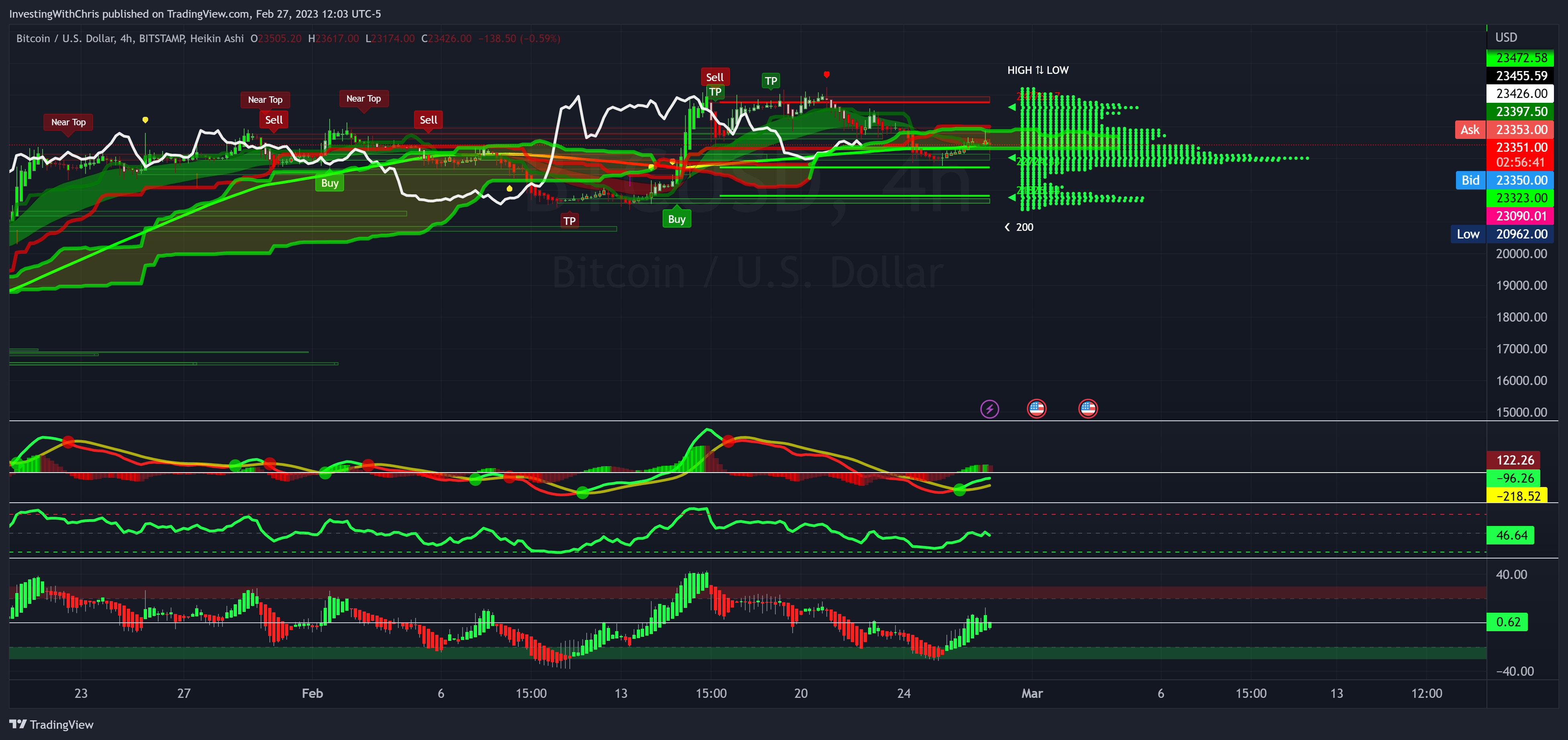Click the close price value C23426.00
Image resolution: width=1568 pixels, height=740 pixels.
click(446, 38)
